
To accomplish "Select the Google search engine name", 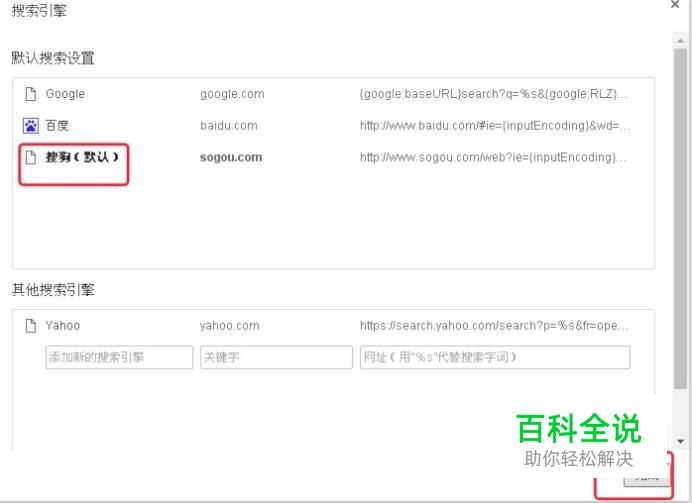I will click(65, 94).
